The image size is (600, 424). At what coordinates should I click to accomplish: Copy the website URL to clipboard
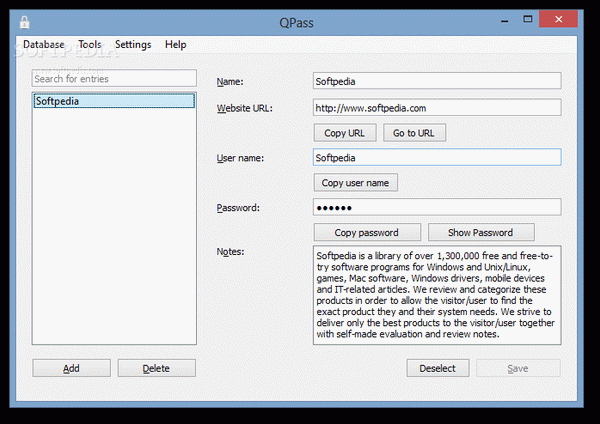345,133
